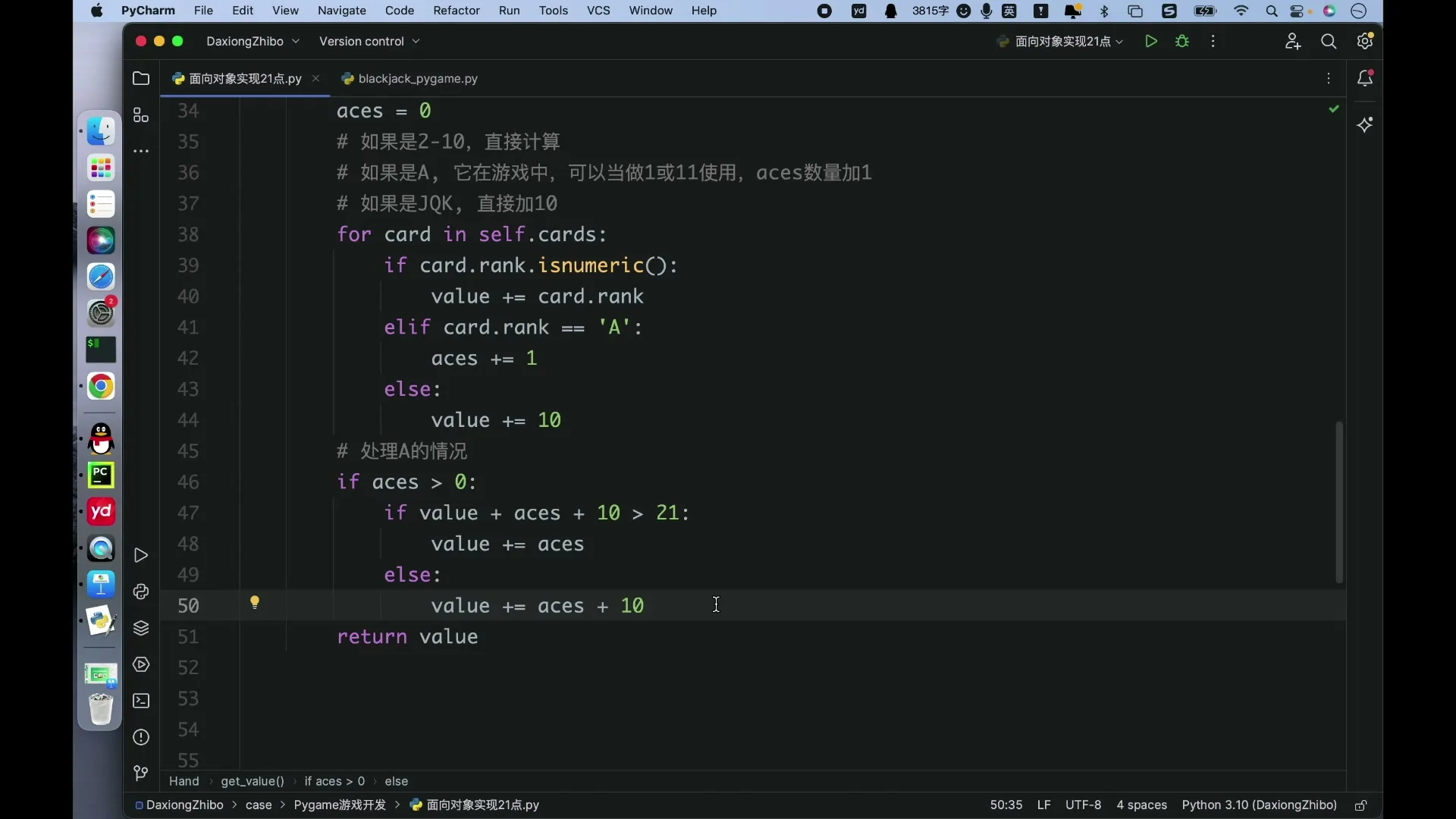
Task: Open the Services tool window
Action: (141, 665)
